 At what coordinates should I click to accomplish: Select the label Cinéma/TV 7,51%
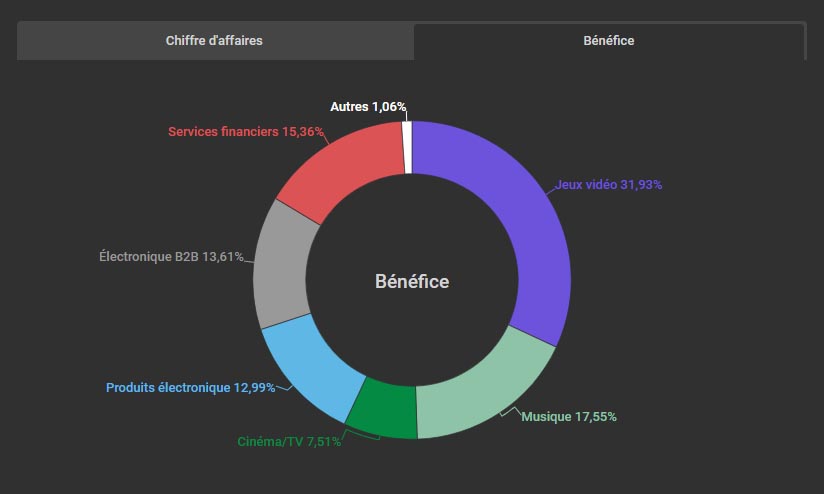289,442
